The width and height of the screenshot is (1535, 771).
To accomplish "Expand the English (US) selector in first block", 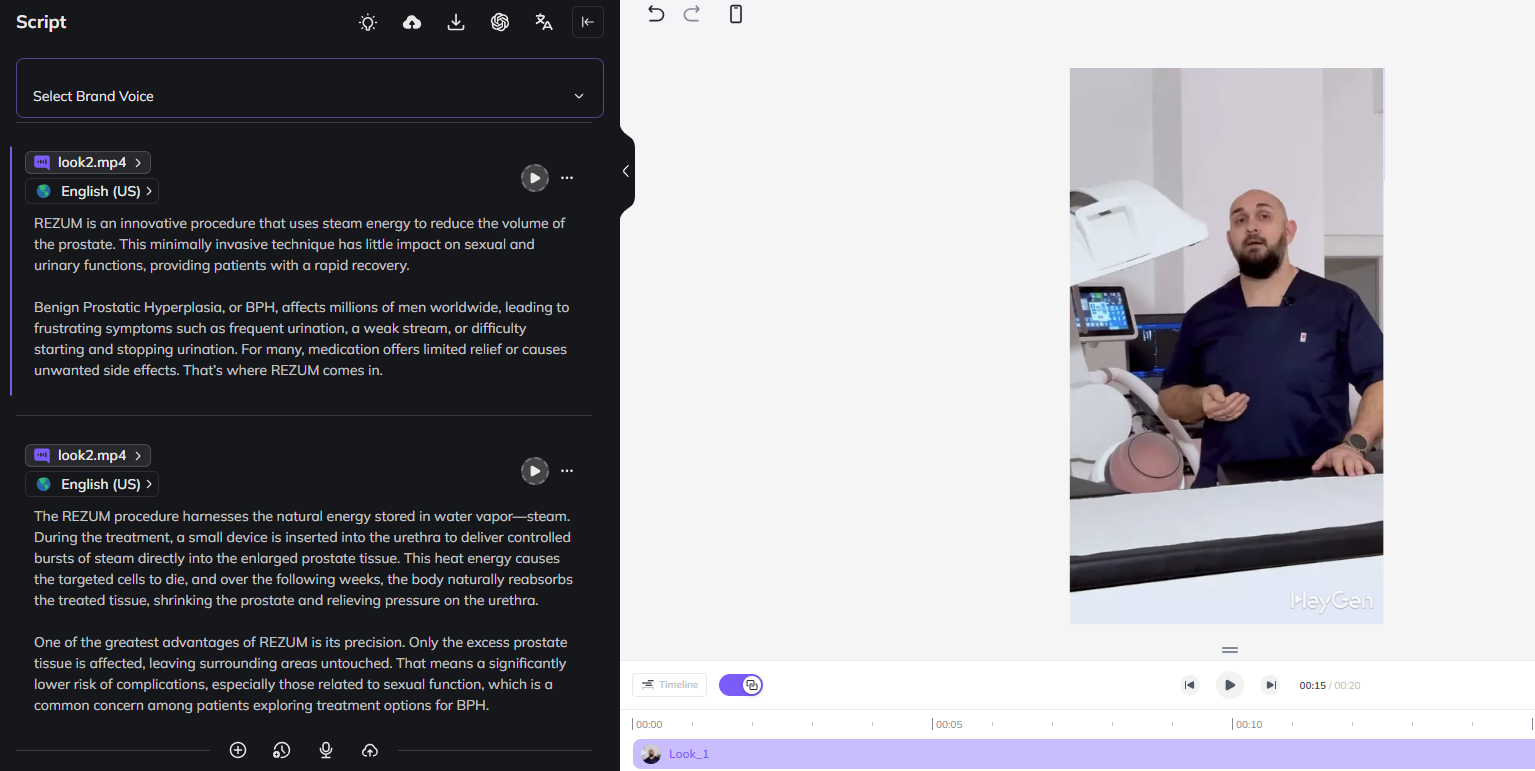I will point(93,191).
